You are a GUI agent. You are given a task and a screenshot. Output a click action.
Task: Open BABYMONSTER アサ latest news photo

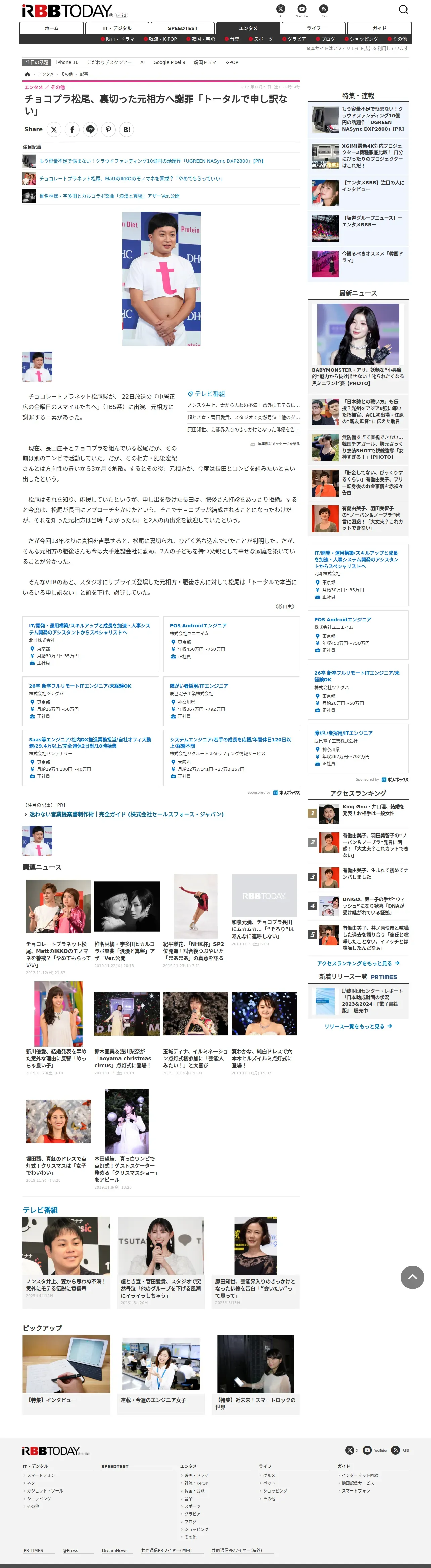click(x=358, y=334)
